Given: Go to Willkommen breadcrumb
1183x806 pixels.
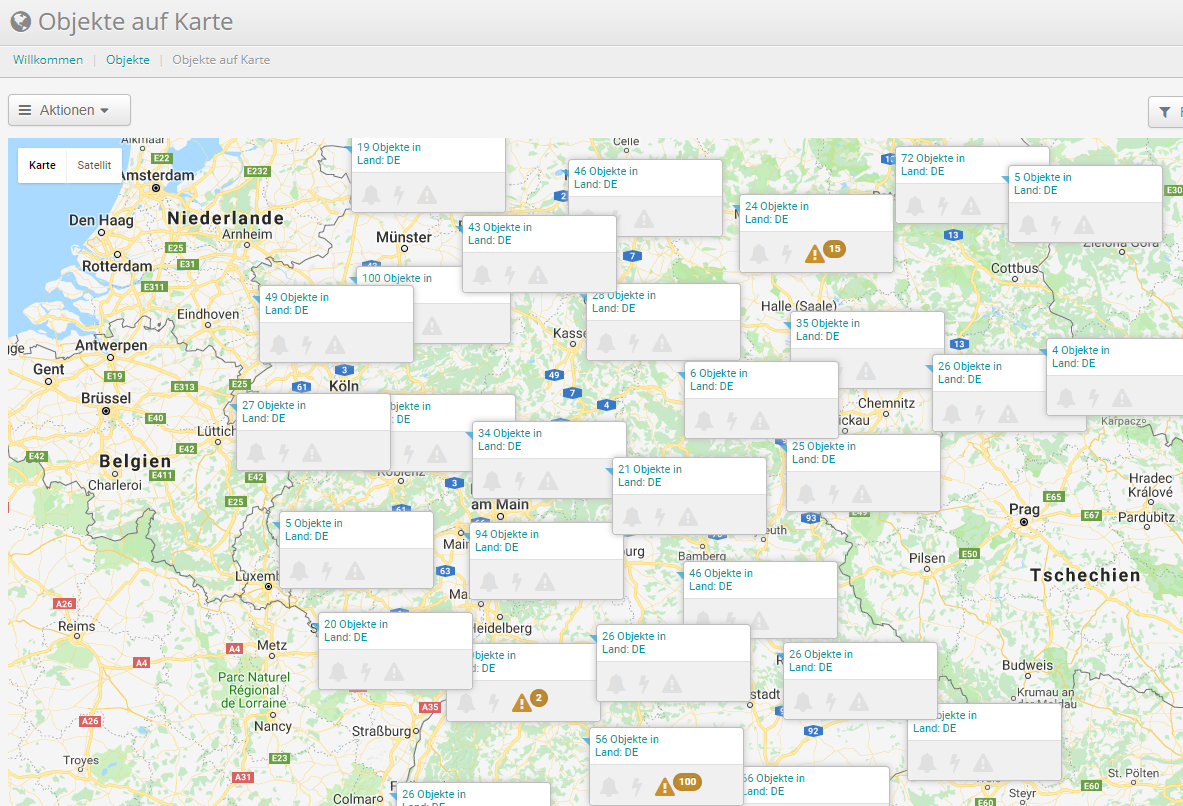Looking at the screenshot, I should pyautogui.click(x=48, y=60).
